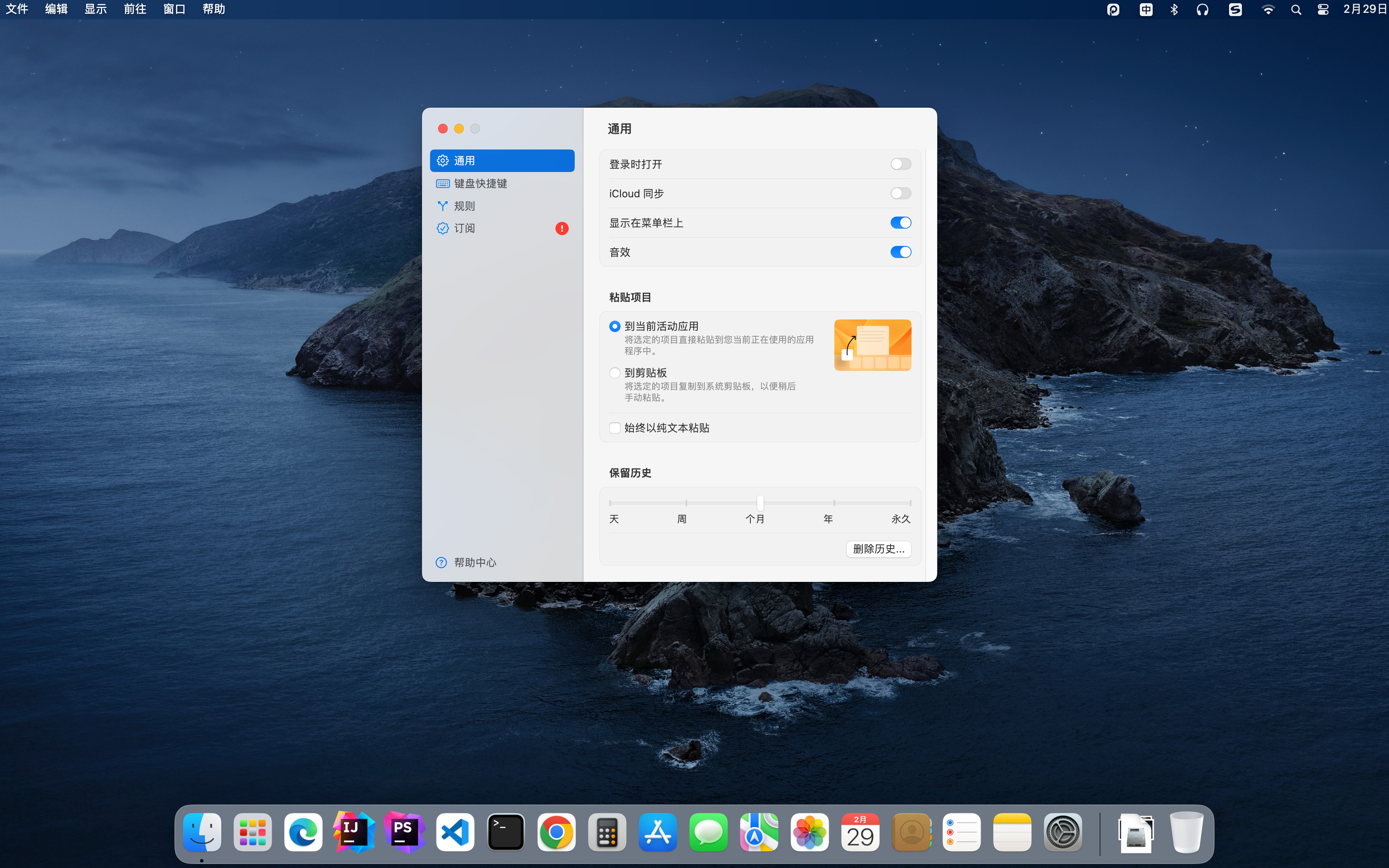Viewport: 1389px width, 868px height.
Task: Click the 中 input method icon
Action: pos(1145,10)
